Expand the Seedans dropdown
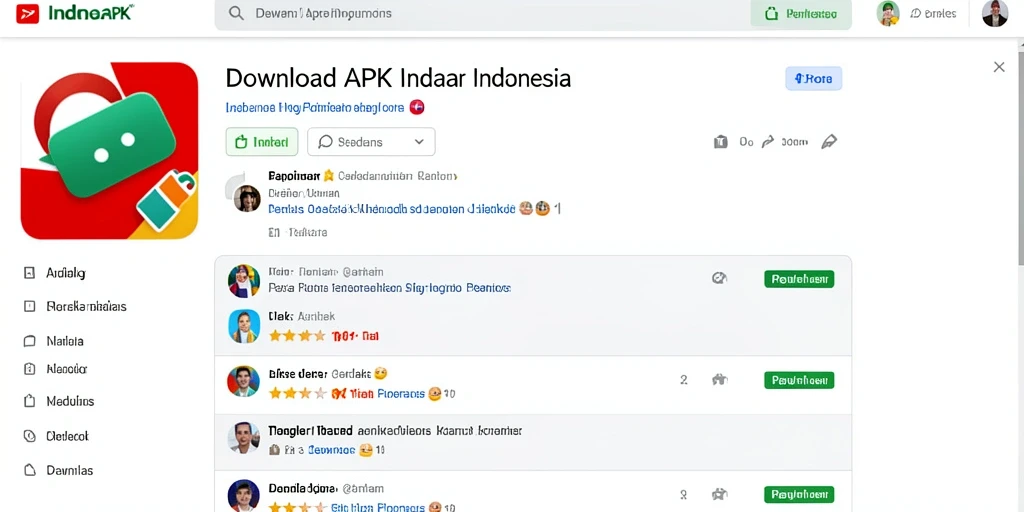This screenshot has width=1024, height=512. tap(371, 142)
